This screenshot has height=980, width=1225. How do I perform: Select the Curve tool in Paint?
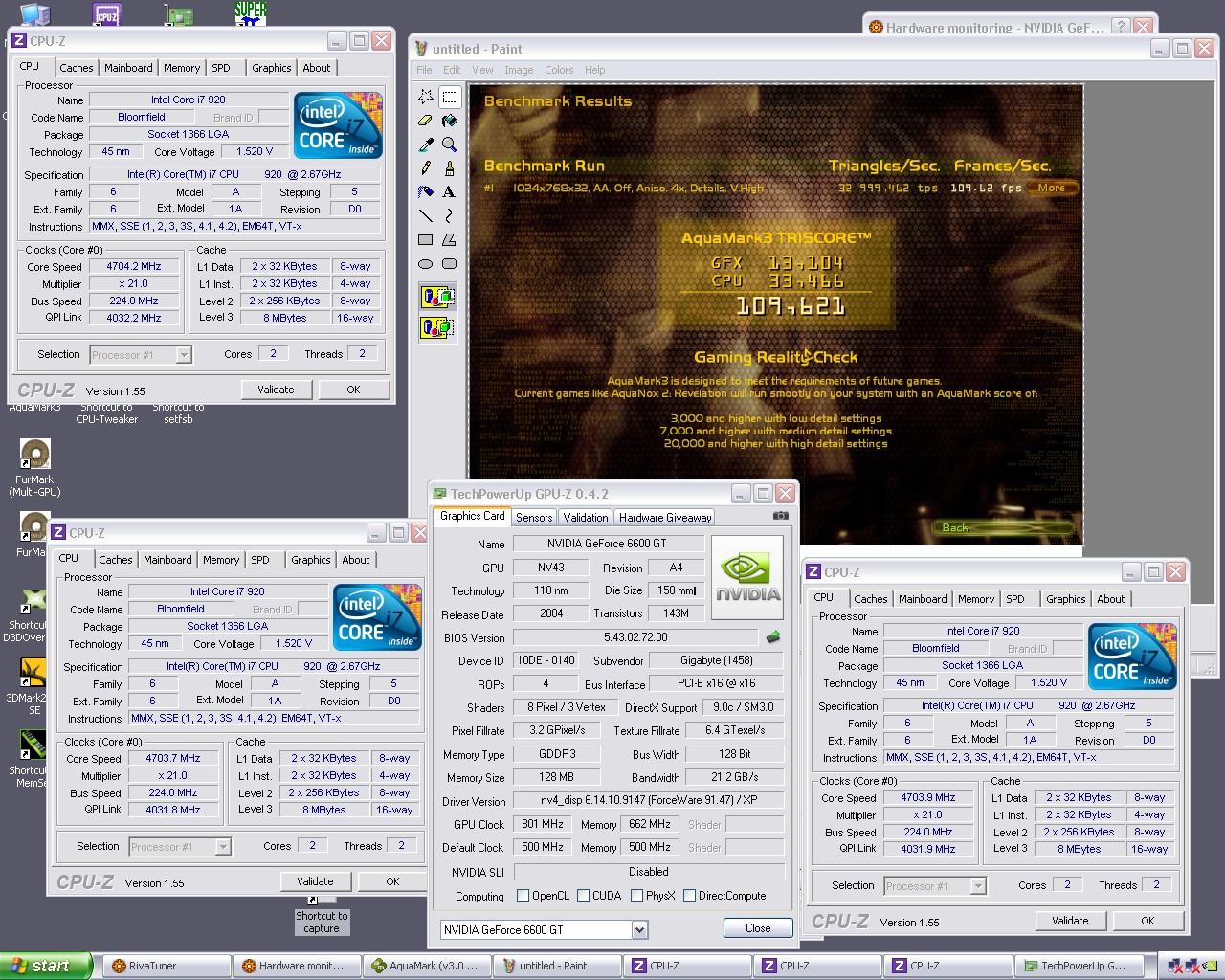[450, 215]
